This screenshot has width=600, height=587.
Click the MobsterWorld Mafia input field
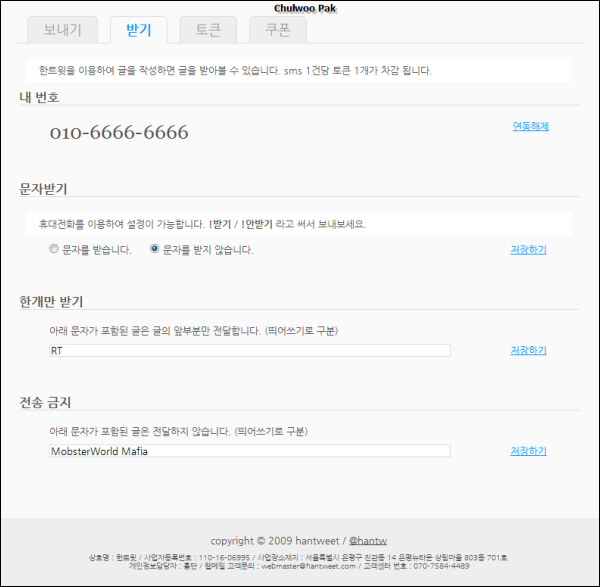click(250, 451)
